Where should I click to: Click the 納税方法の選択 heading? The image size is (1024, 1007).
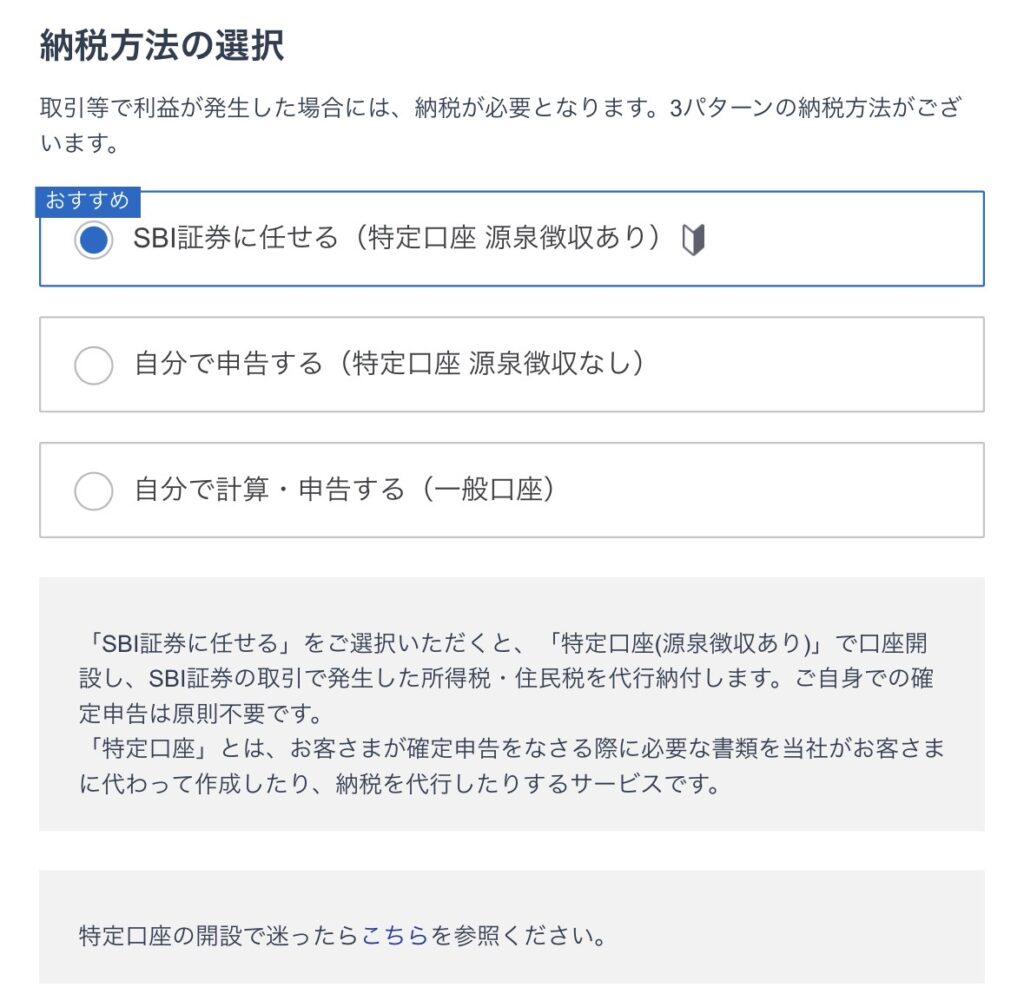click(162, 47)
